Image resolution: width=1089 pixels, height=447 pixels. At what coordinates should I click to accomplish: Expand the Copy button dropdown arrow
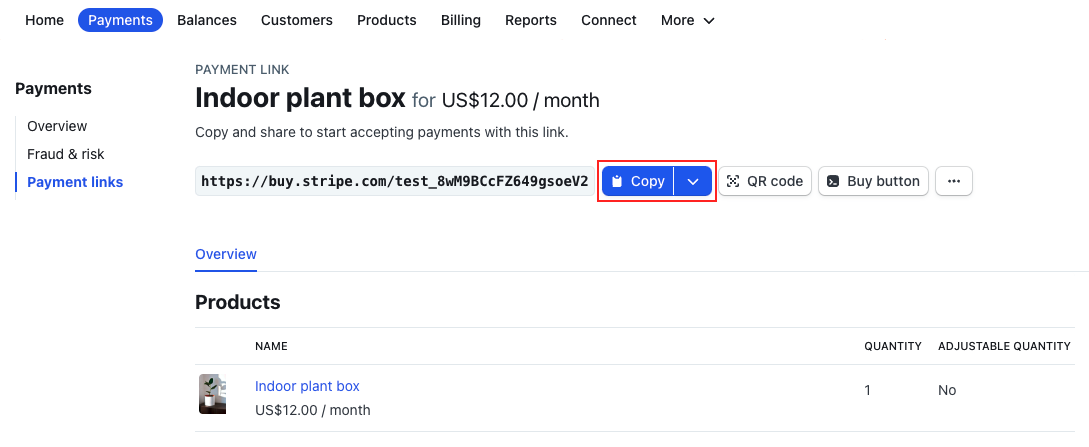[x=693, y=181]
